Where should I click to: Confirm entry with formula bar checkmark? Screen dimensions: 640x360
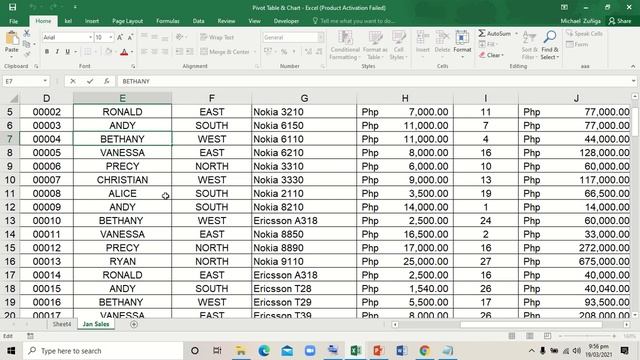point(90,81)
